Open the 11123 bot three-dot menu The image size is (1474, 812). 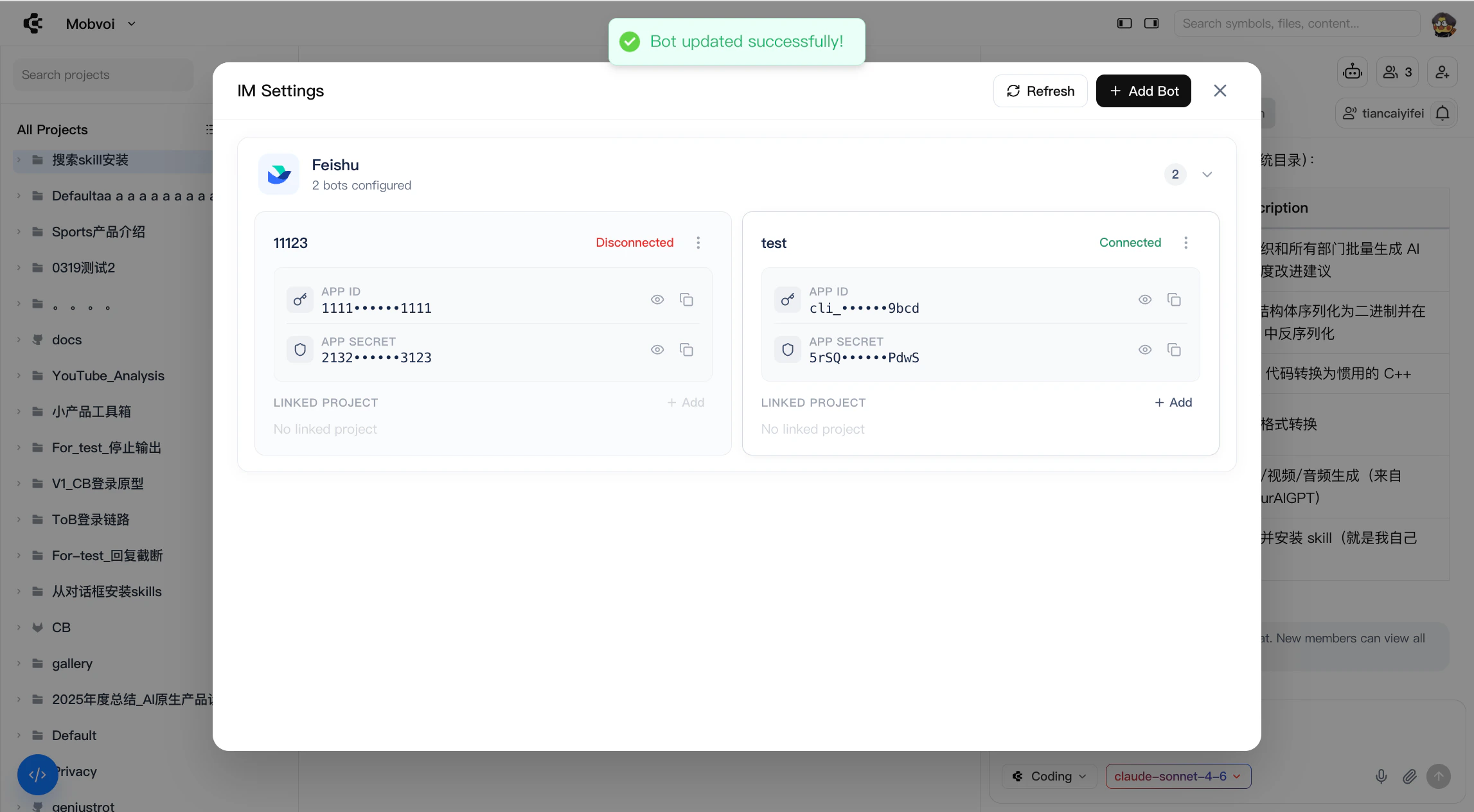coord(698,243)
